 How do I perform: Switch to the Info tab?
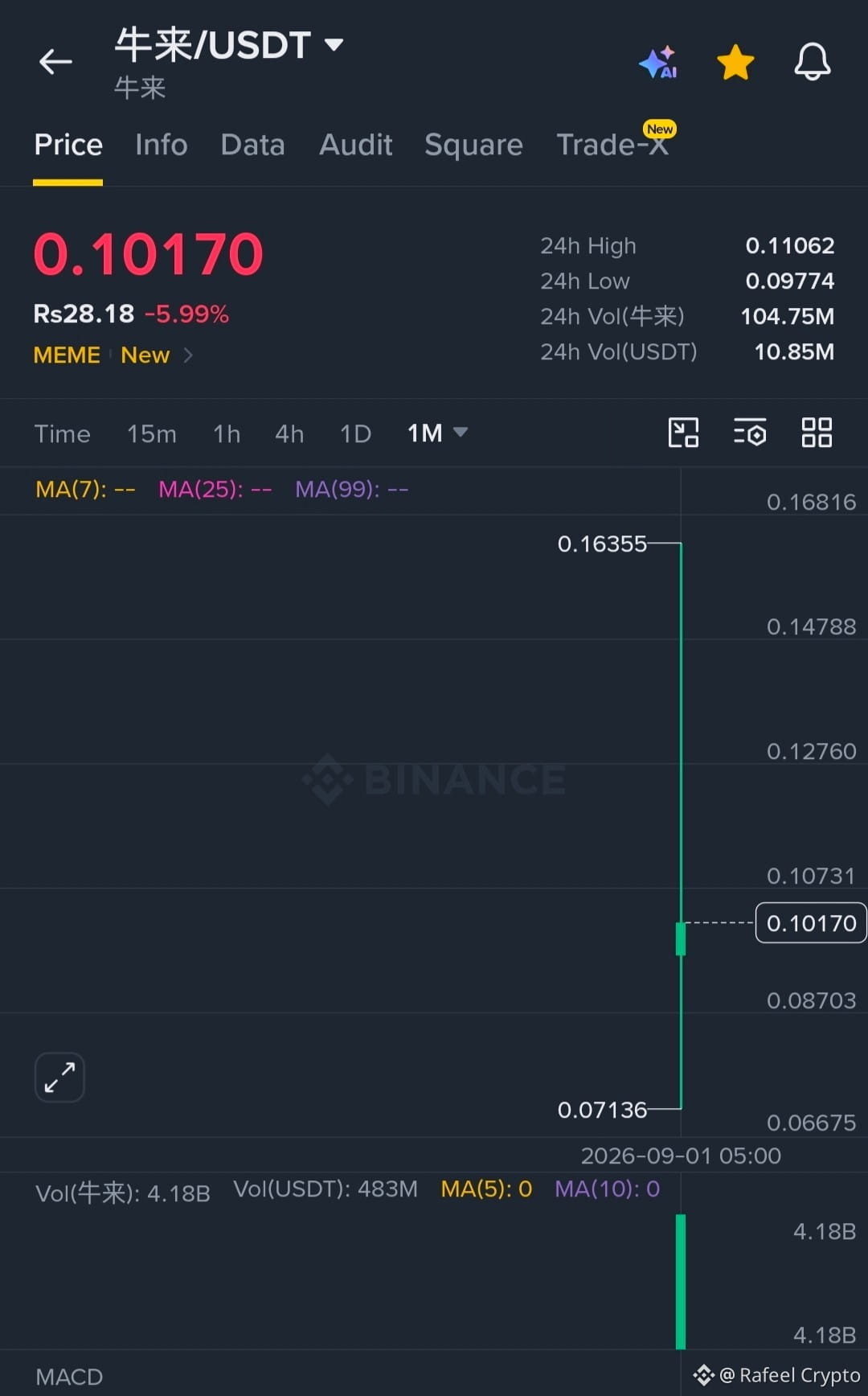click(x=162, y=145)
